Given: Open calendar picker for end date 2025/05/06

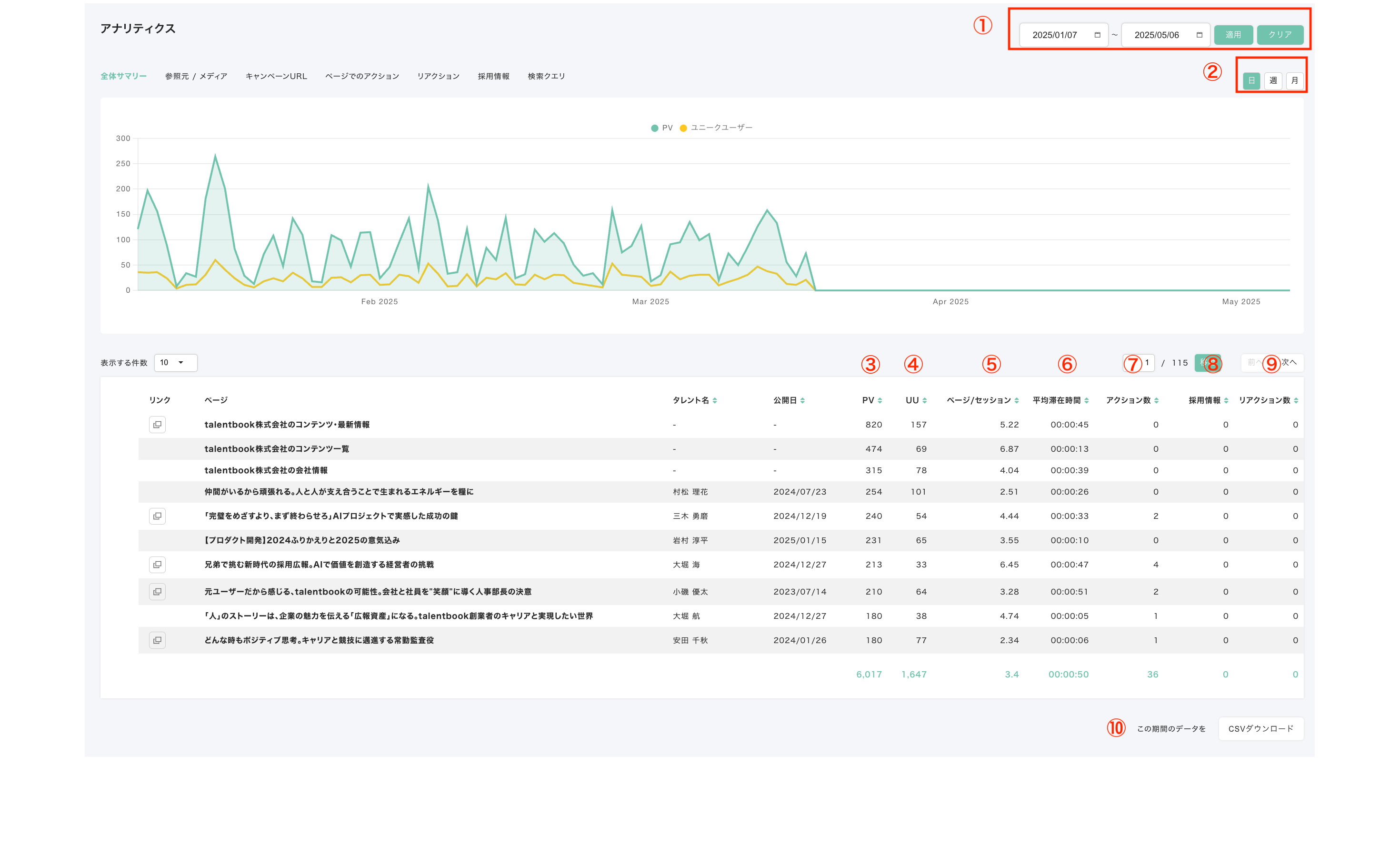Looking at the screenshot, I should click(1199, 35).
